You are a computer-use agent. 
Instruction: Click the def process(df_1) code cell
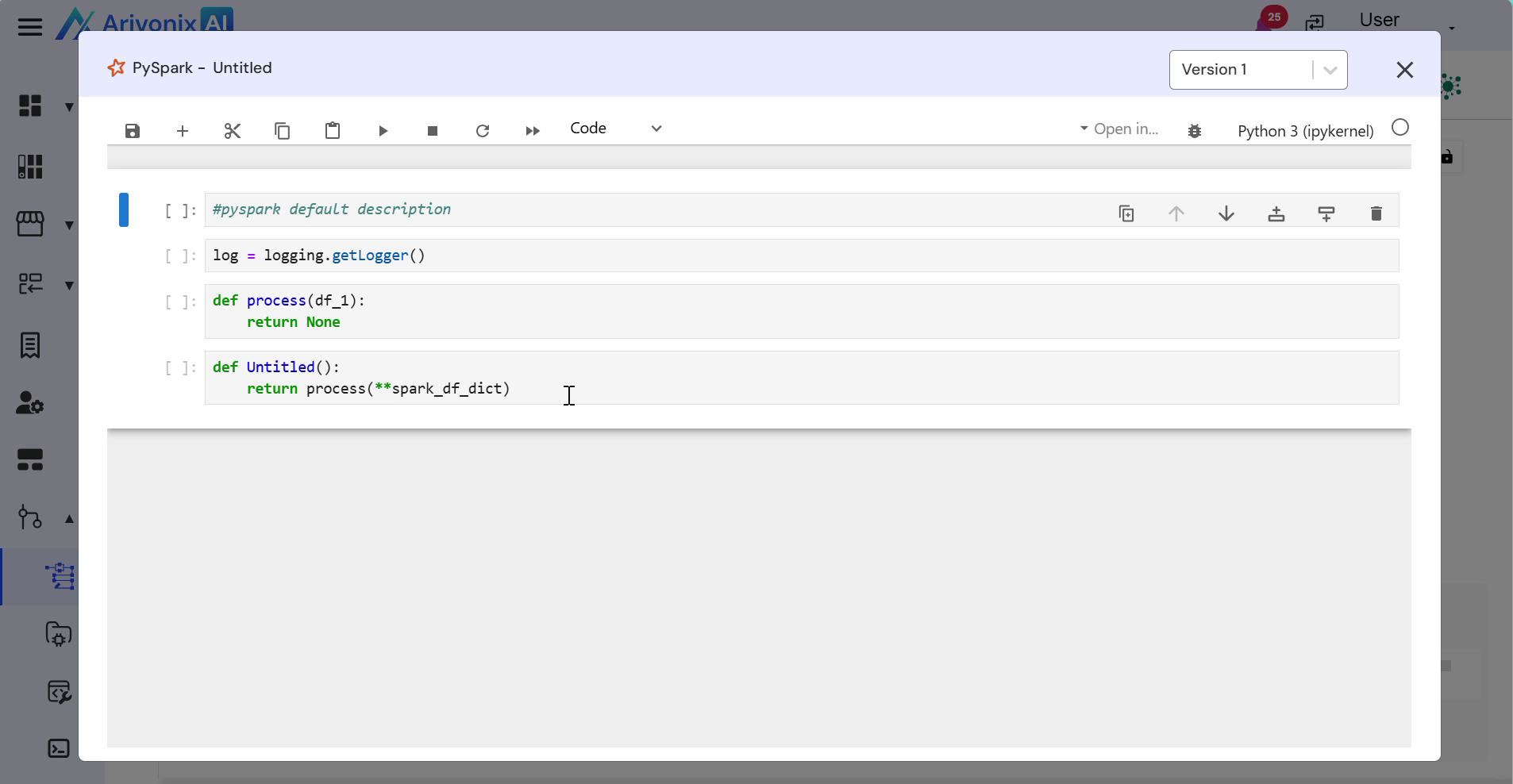click(714, 311)
